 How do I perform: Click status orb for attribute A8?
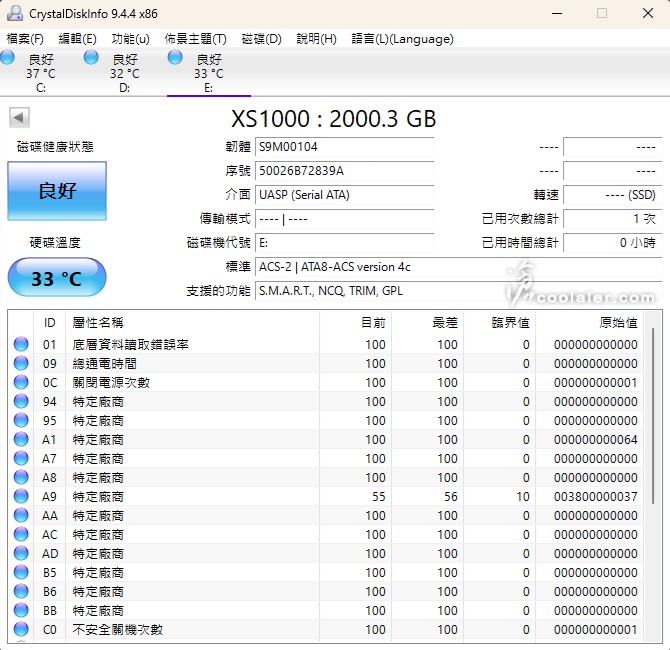[21, 477]
